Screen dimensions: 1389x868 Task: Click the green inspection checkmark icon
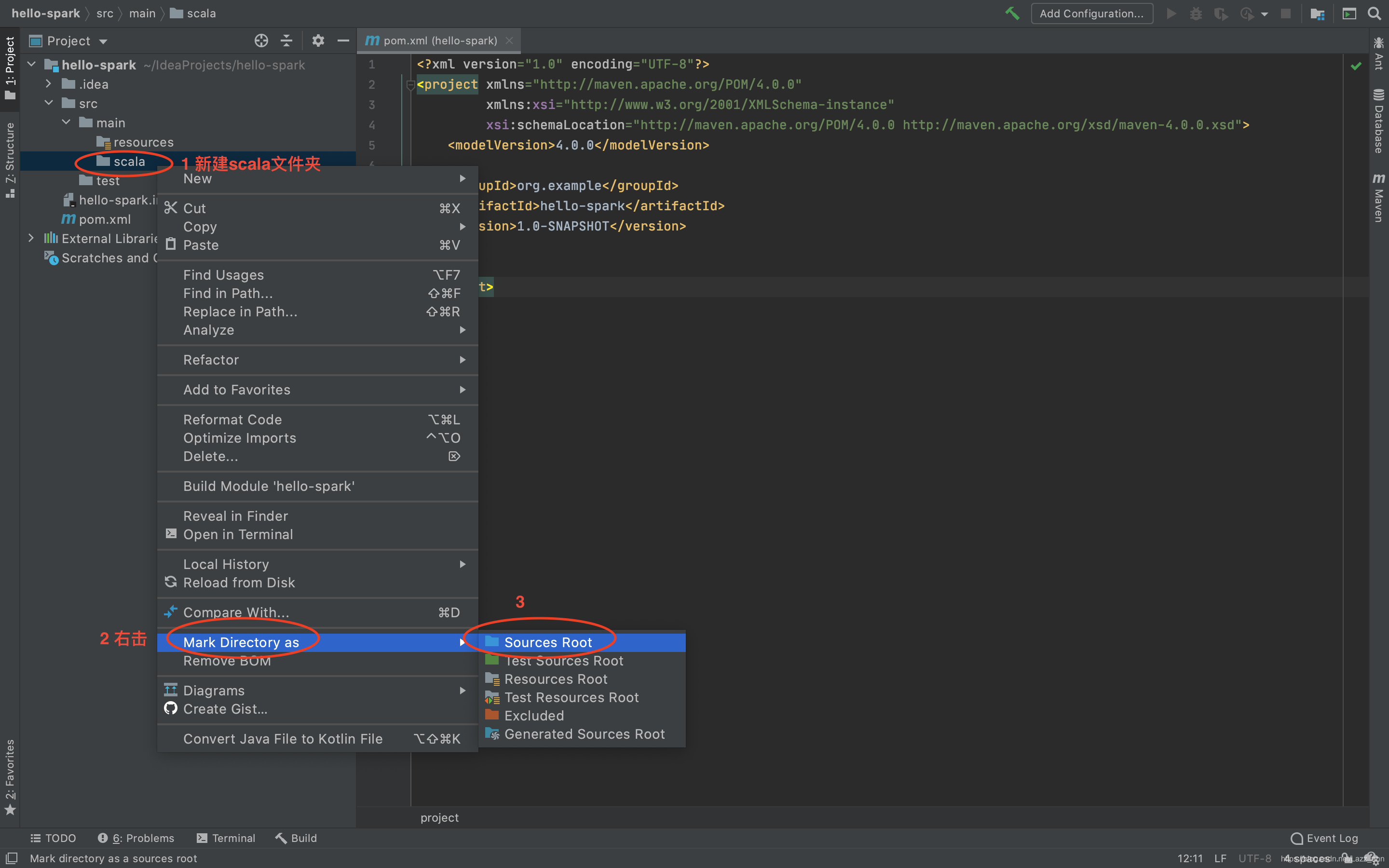click(1356, 66)
